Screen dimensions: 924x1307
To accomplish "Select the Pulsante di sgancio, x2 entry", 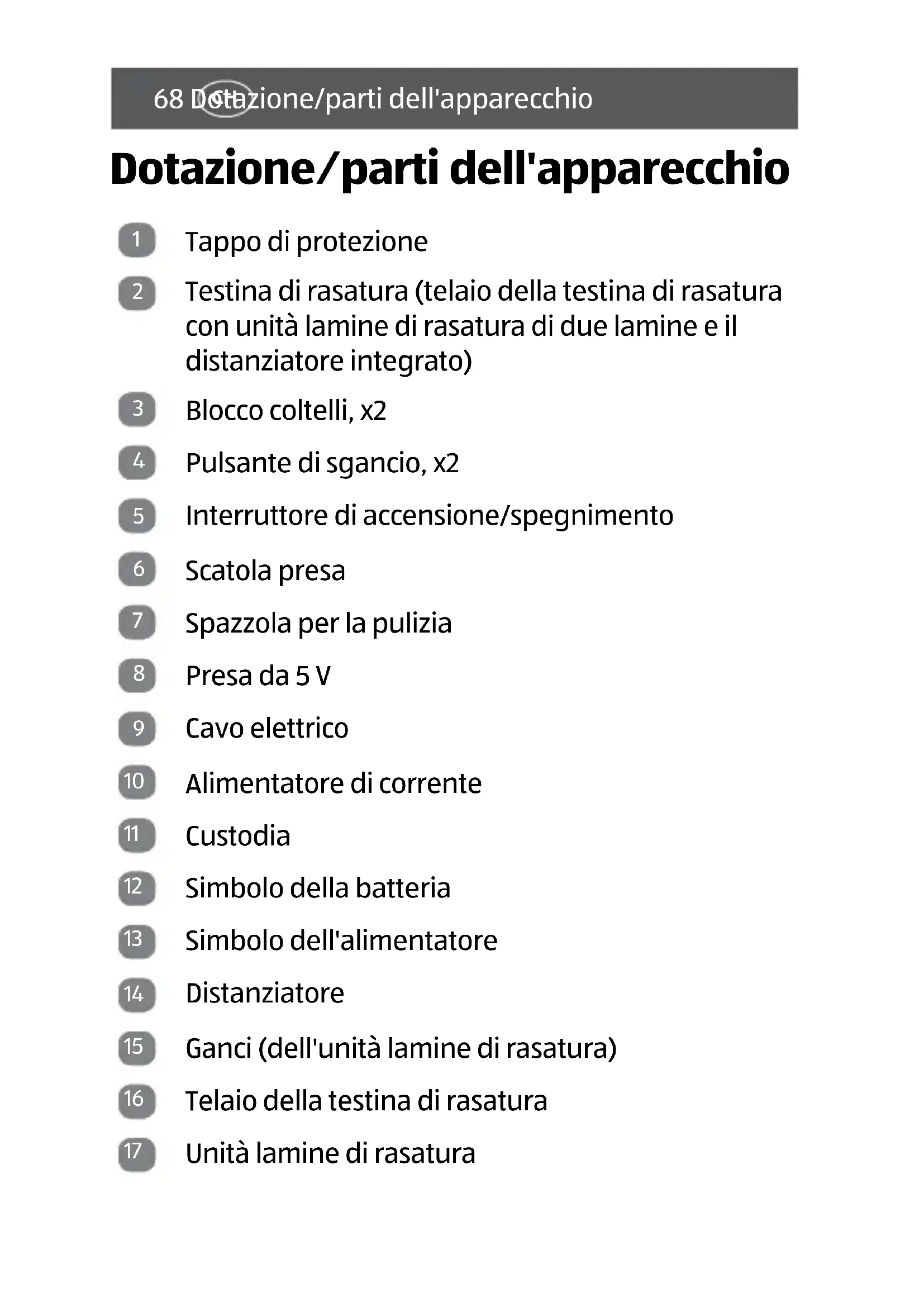I will tap(322, 463).
